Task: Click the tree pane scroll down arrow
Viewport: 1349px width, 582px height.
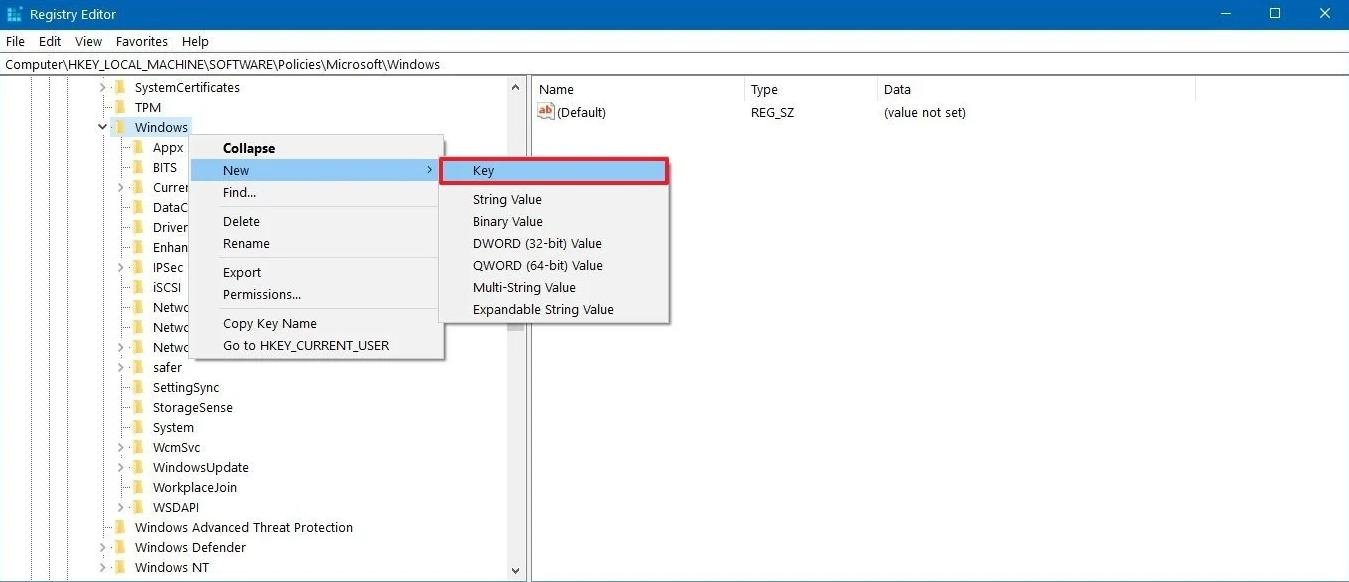Action: [516, 571]
